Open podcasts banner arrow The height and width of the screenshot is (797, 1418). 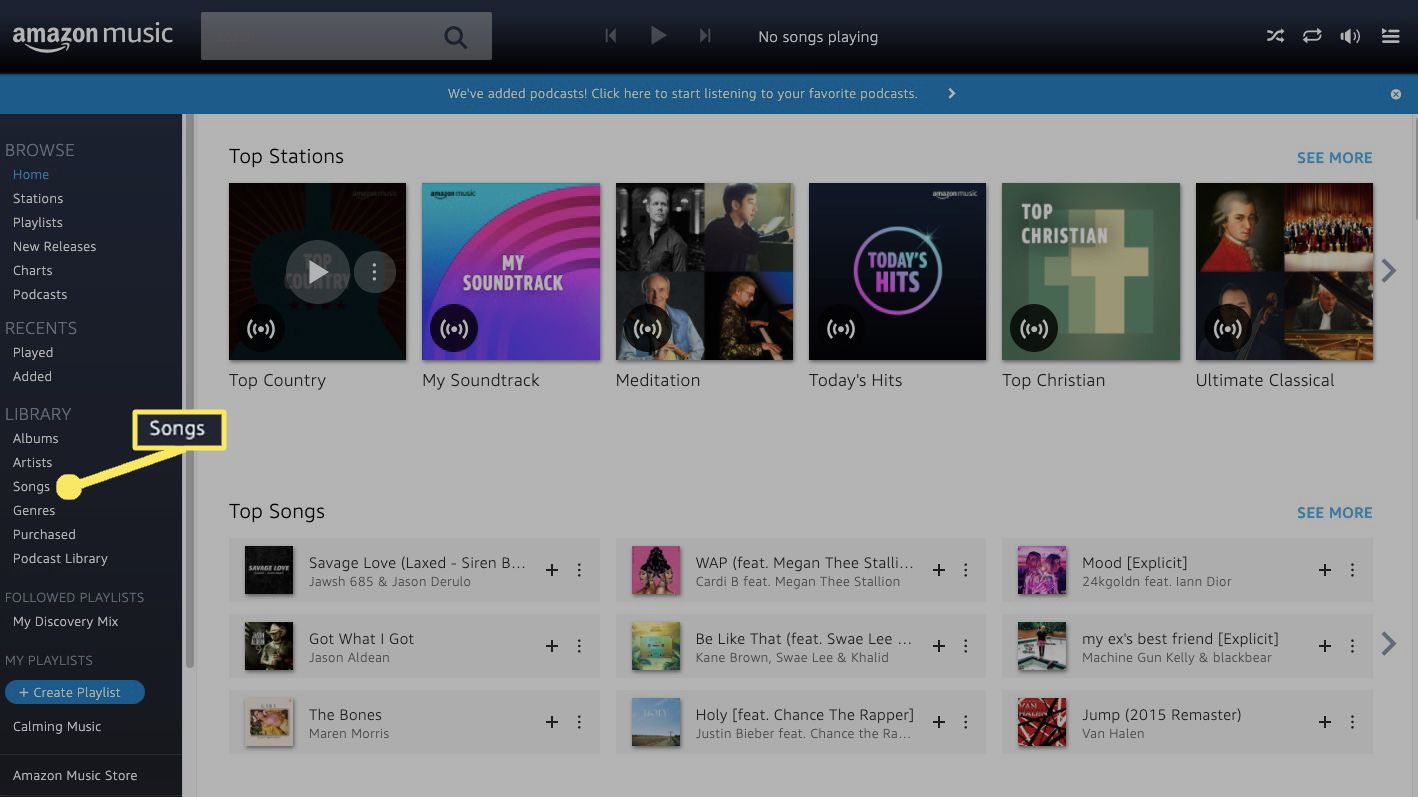click(x=952, y=93)
